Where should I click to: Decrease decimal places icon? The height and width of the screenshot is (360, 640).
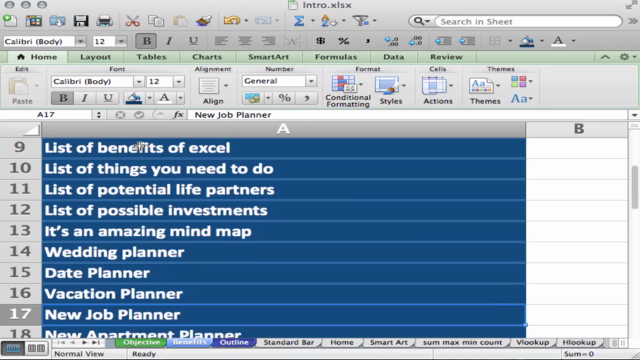point(415,41)
